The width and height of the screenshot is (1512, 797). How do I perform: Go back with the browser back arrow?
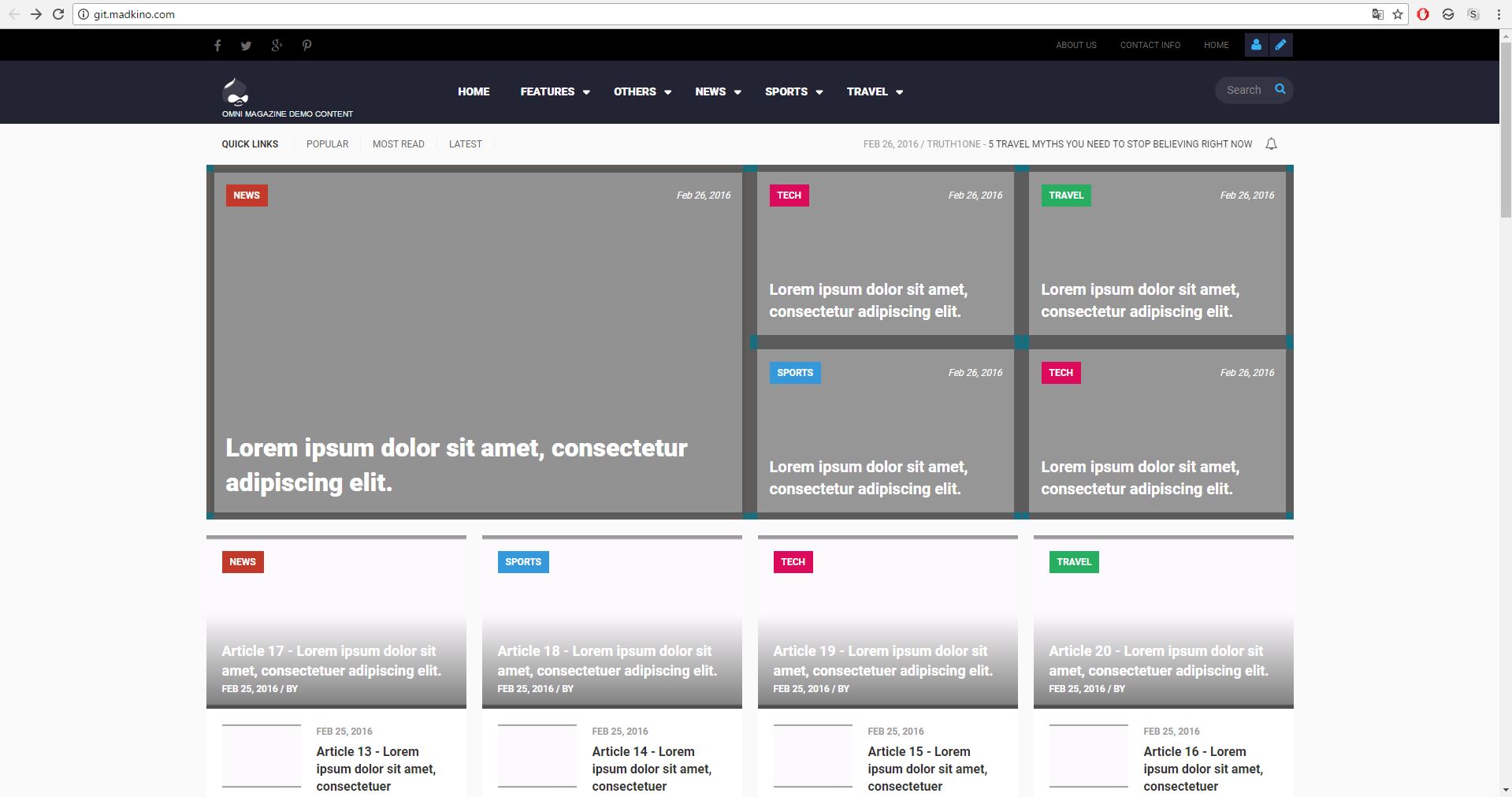point(14,14)
